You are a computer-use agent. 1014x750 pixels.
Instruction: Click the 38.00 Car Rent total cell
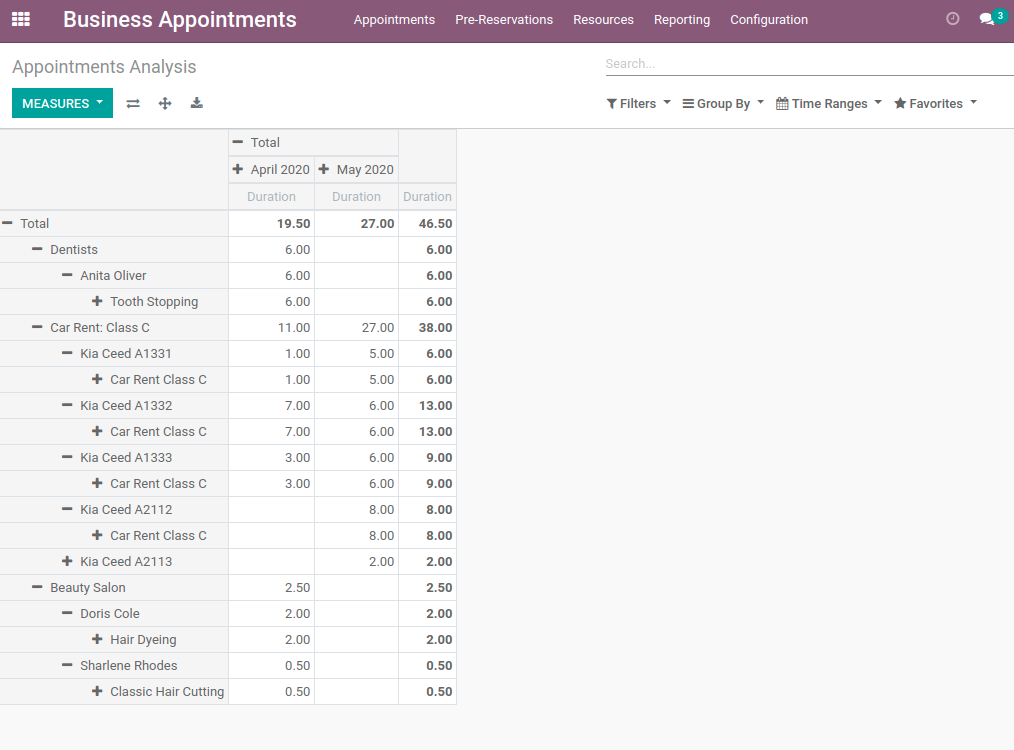(427, 328)
